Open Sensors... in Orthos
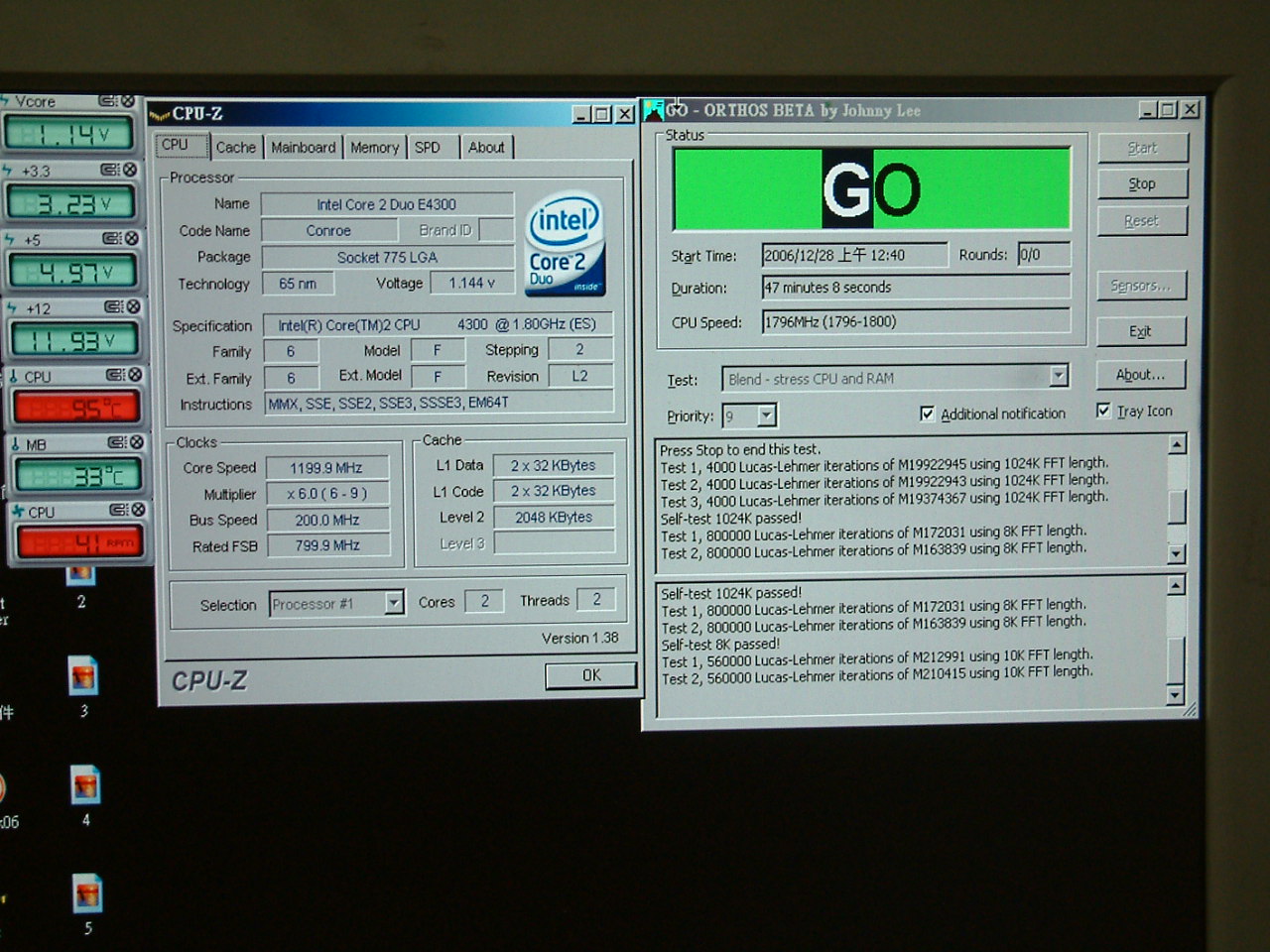Image resolution: width=1270 pixels, height=952 pixels. coord(1141,286)
